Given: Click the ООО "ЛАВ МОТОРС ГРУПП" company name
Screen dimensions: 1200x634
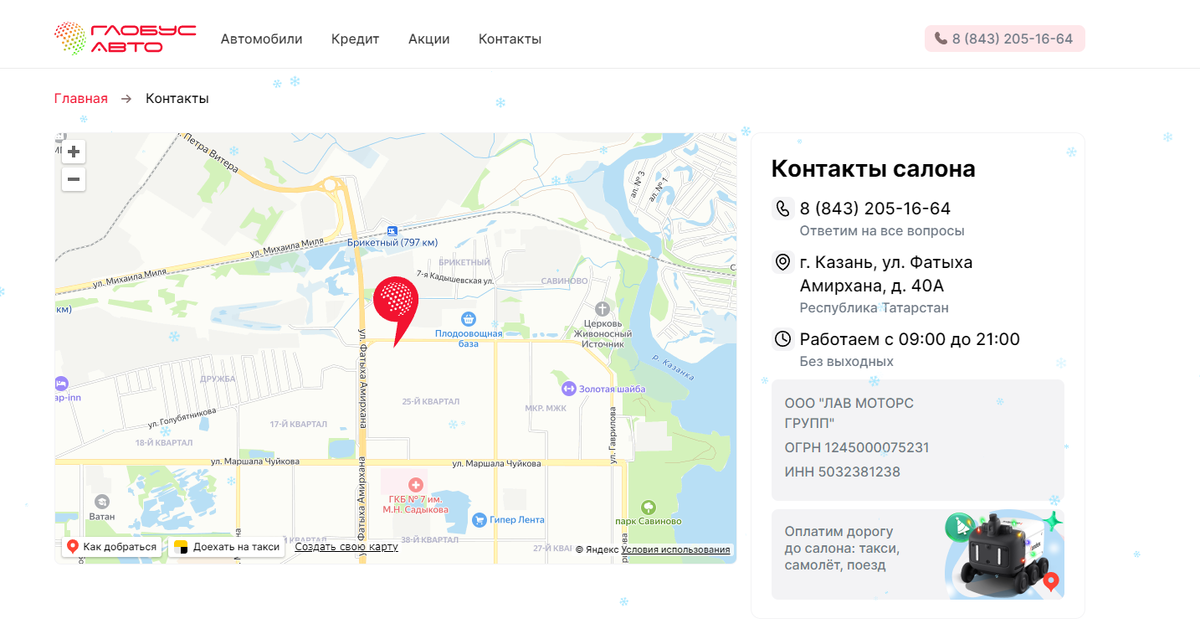Looking at the screenshot, I should tap(849, 413).
